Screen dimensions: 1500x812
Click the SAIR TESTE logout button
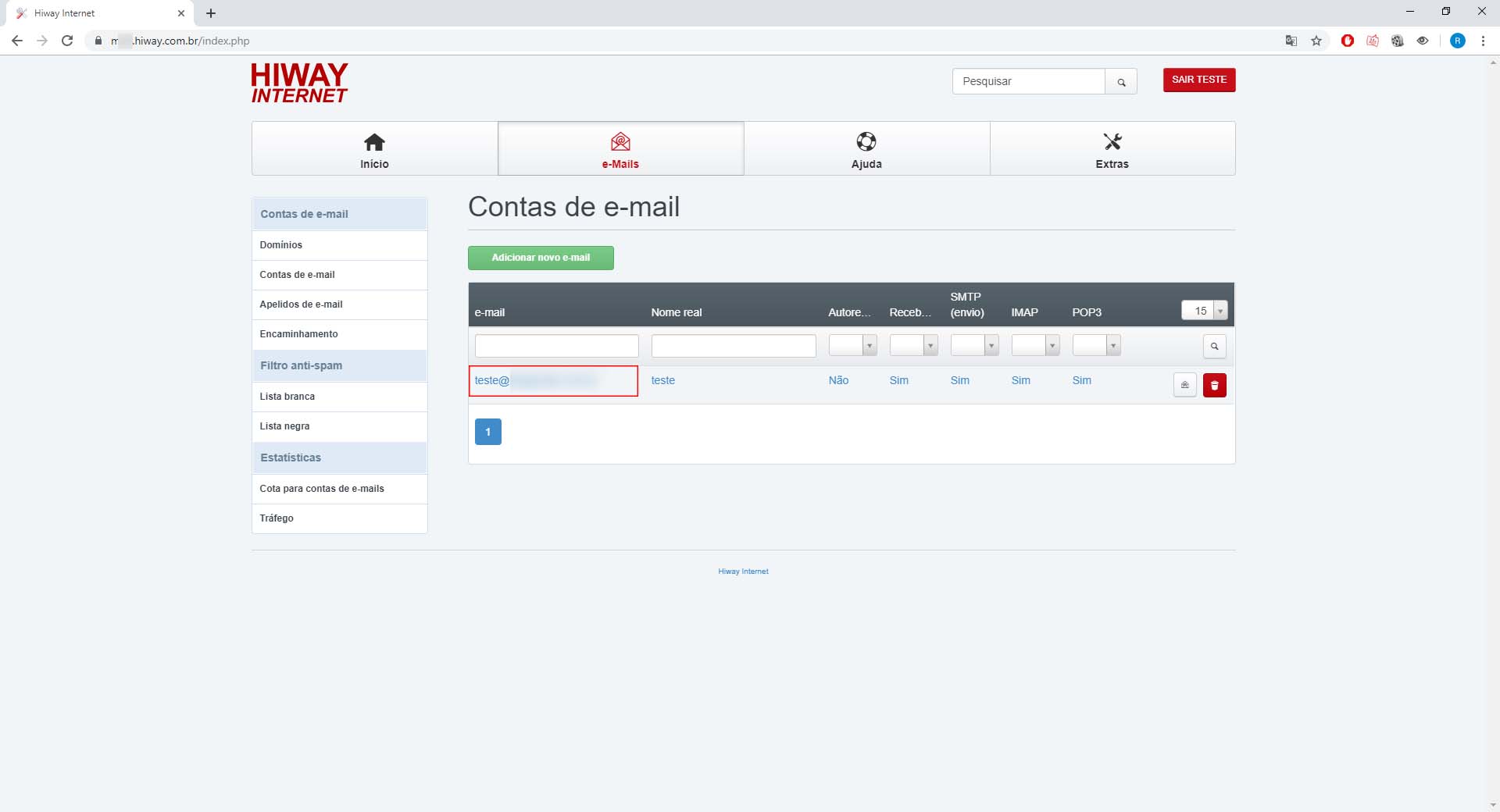point(1199,80)
